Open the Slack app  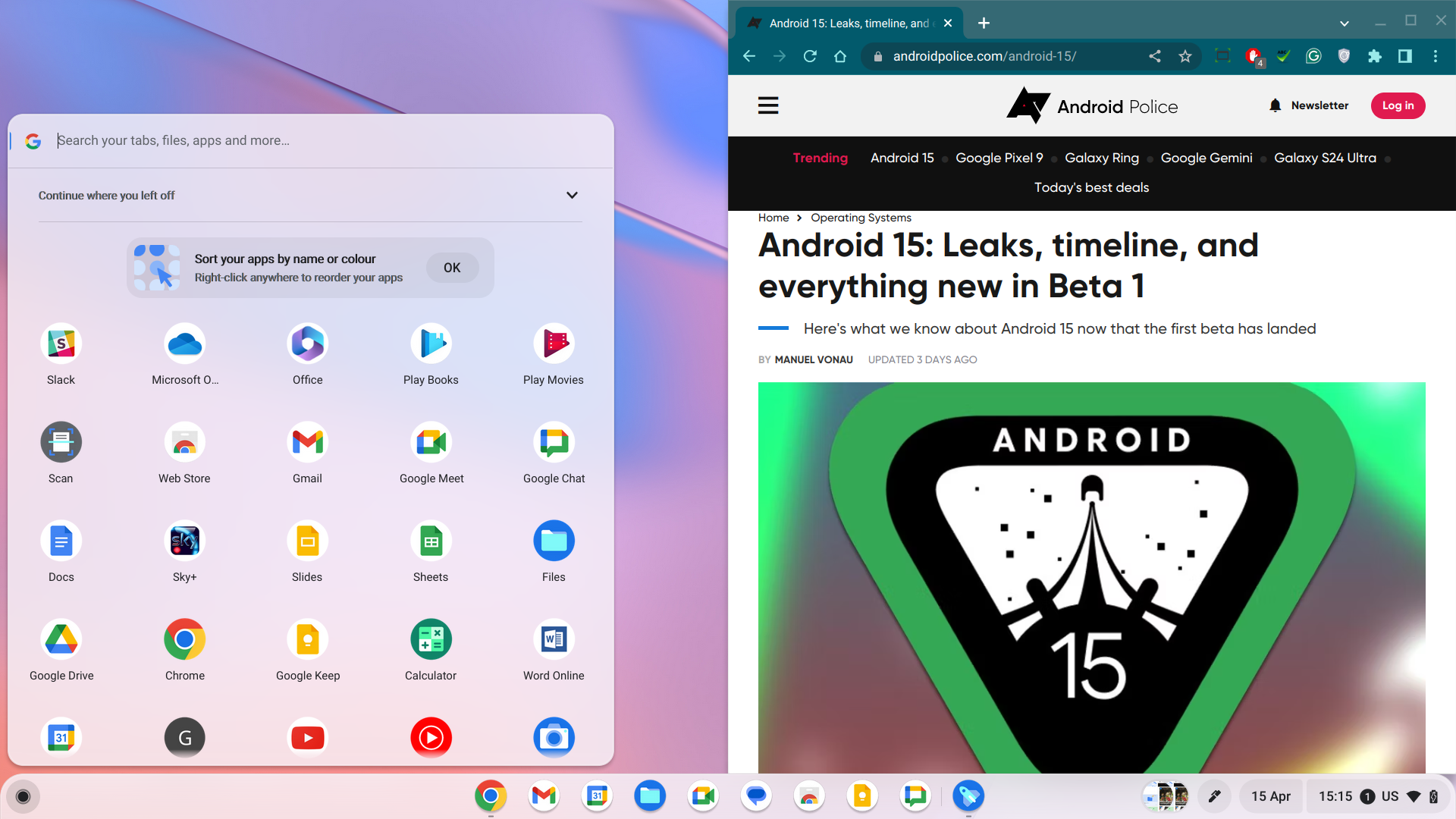(x=61, y=345)
